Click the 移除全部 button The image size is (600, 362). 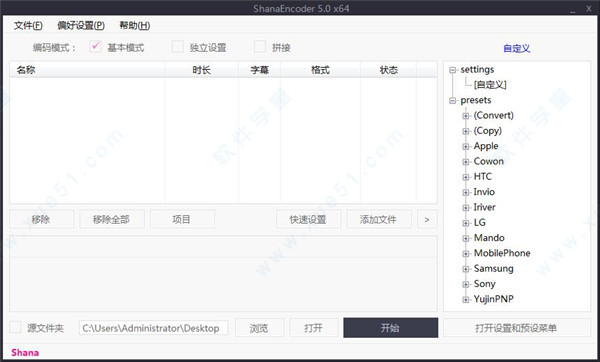[111, 219]
